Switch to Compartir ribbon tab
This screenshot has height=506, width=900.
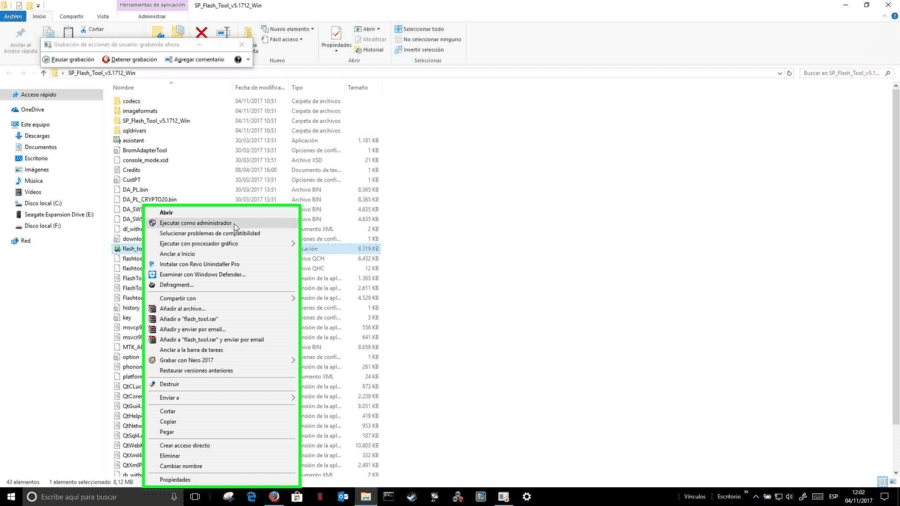tap(71, 17)
